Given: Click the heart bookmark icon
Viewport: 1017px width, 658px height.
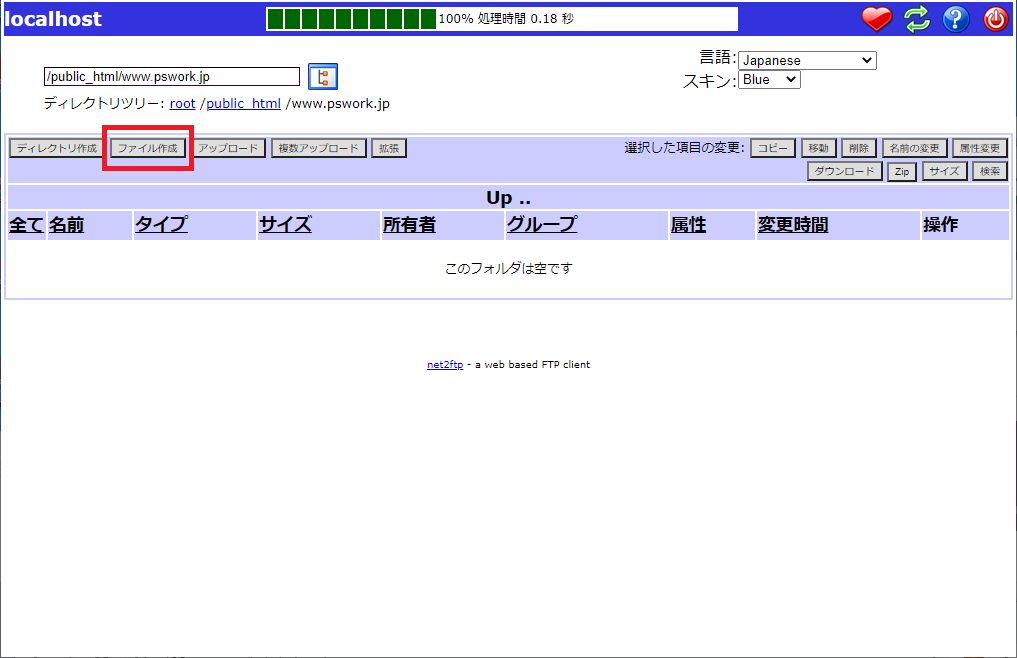Looking at the screenshot, I should coord(876,19).
